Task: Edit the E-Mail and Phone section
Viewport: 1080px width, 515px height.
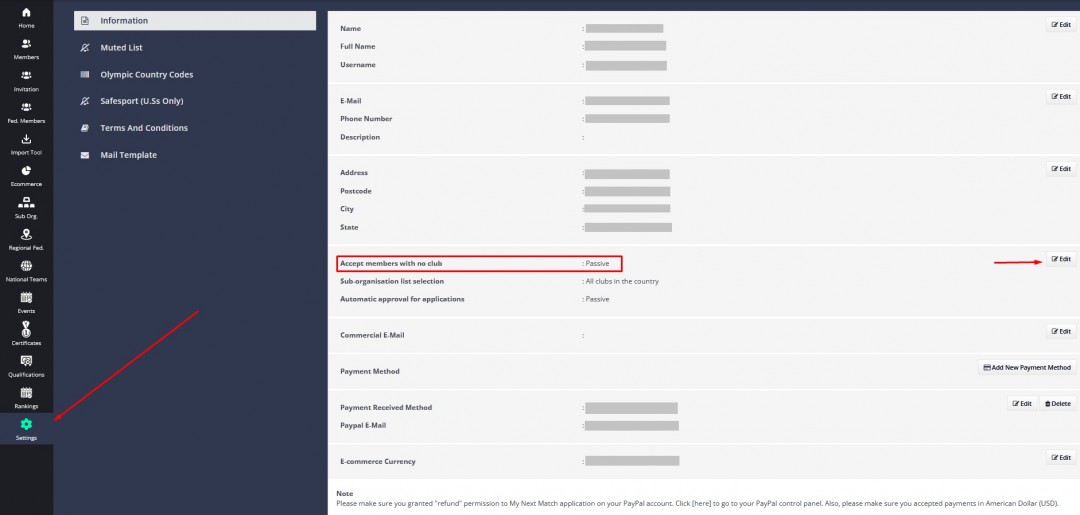Action: [1061, 96]
